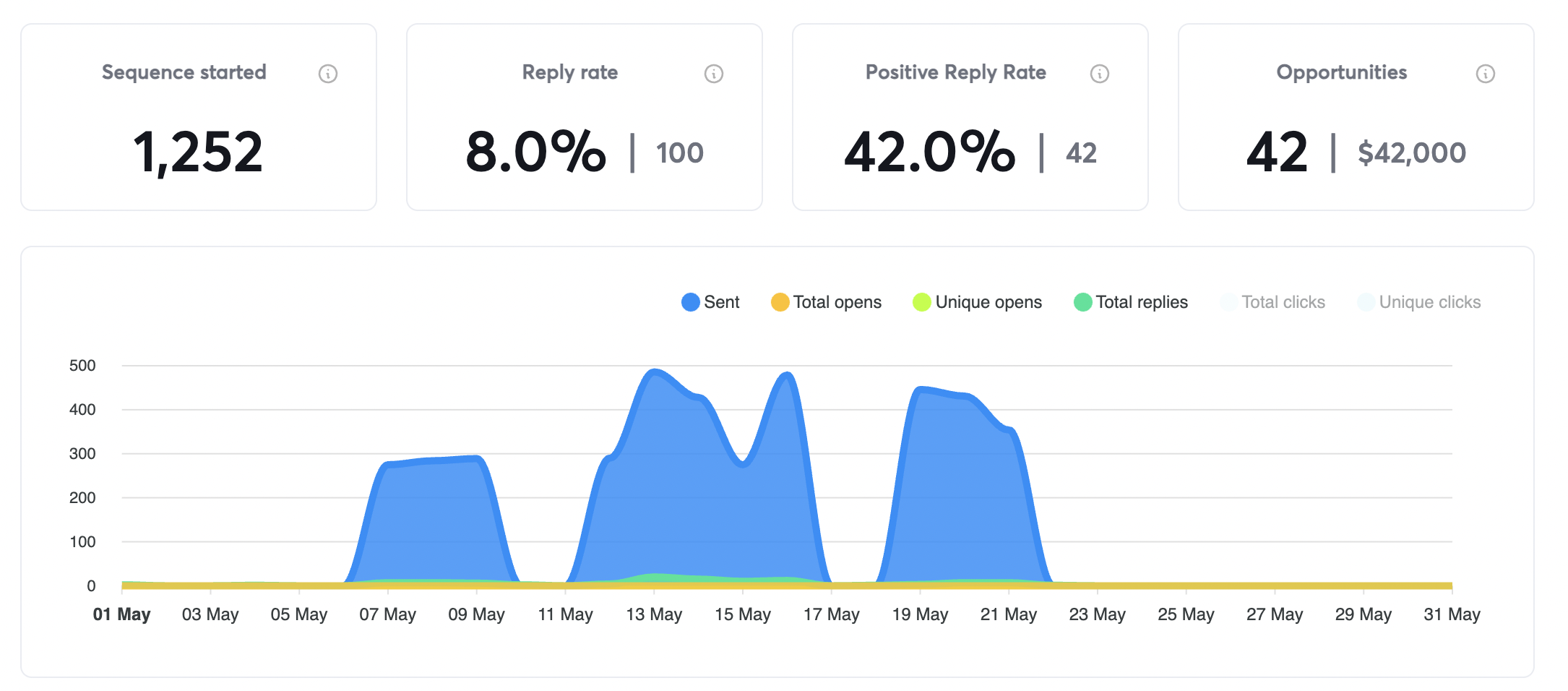Click the green Total replies legend dot
The image size is (1568, 691).
click(x=1082, y=302)
